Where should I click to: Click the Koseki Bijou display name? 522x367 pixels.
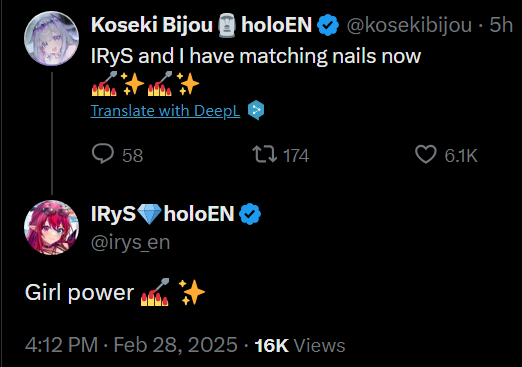pos(152,25)
